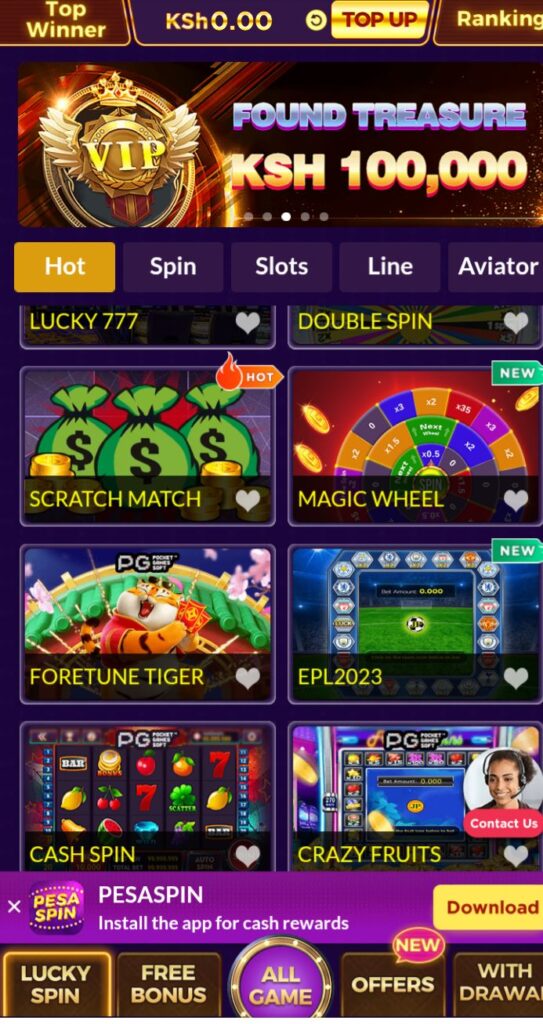Favorite the Scratch Match game heart
This screenshot has height=1024, width=543.
coord(248,501)
